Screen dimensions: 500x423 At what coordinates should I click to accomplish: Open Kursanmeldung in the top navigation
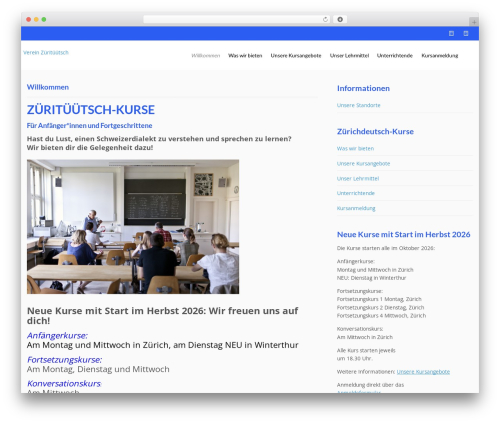[440, 56]
